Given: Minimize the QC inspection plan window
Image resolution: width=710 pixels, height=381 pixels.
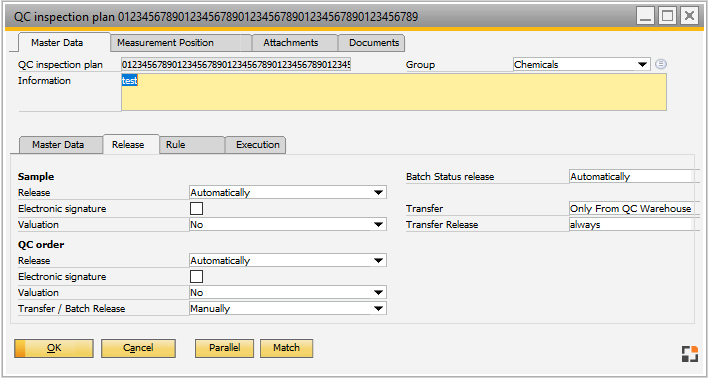Looking at the screenshot, I should point(645,16).
